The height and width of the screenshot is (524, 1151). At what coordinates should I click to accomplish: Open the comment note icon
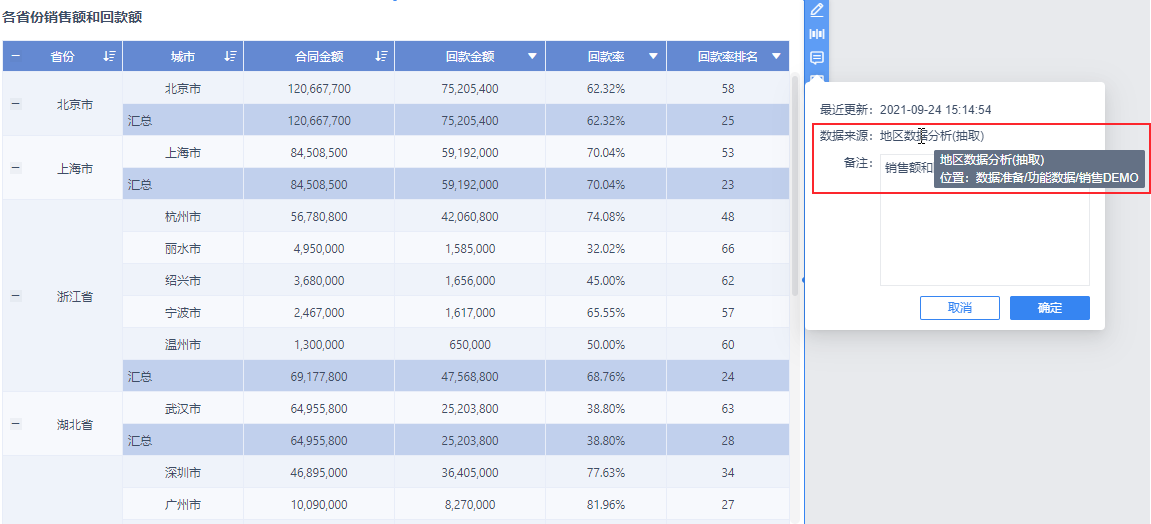816,57
